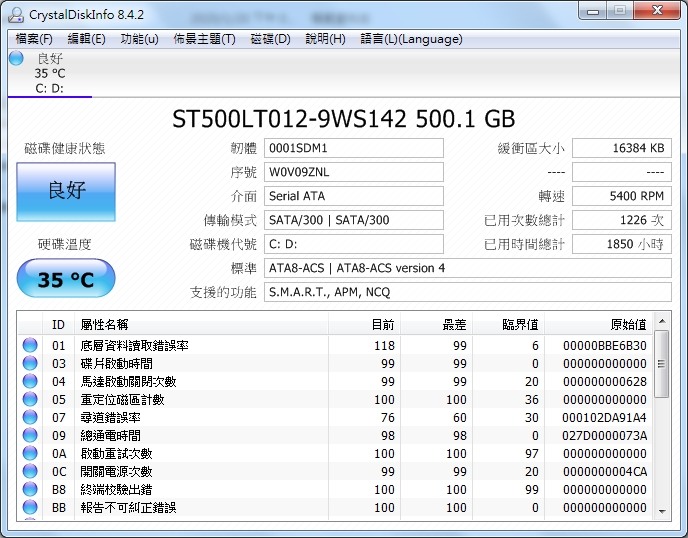Open the 說明(H) menu
The height and width of the screenshot is (538, 688).
click(325, 39)
